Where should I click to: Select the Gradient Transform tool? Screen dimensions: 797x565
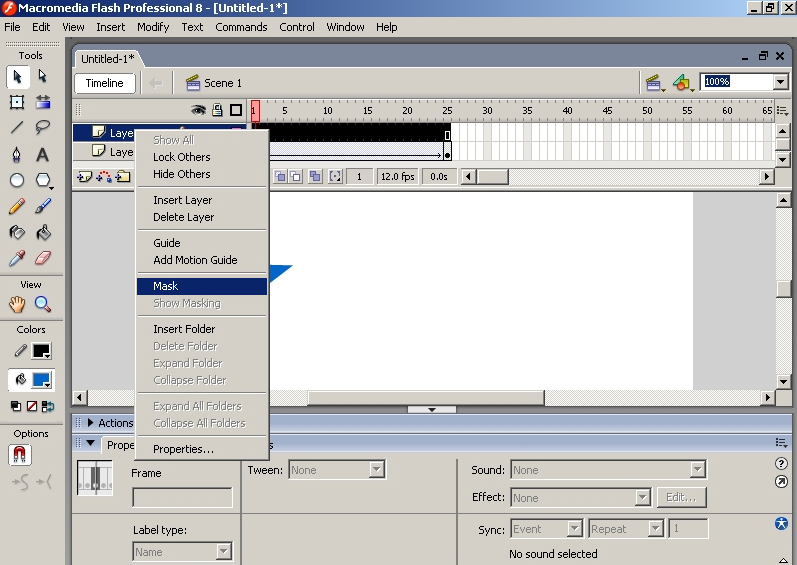click(x=43, y=102)
